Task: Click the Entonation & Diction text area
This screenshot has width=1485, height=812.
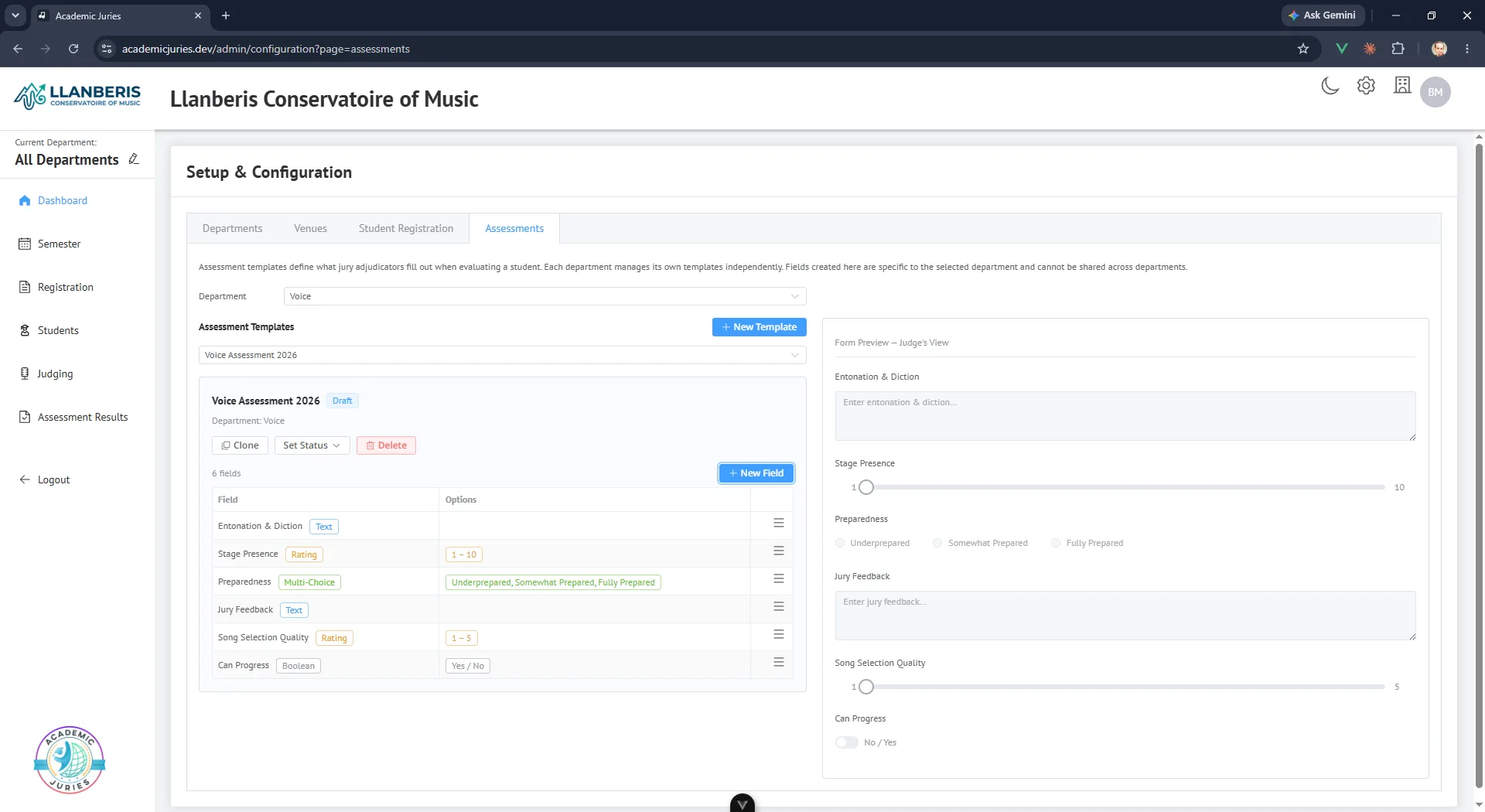Action: (1125, 416)
